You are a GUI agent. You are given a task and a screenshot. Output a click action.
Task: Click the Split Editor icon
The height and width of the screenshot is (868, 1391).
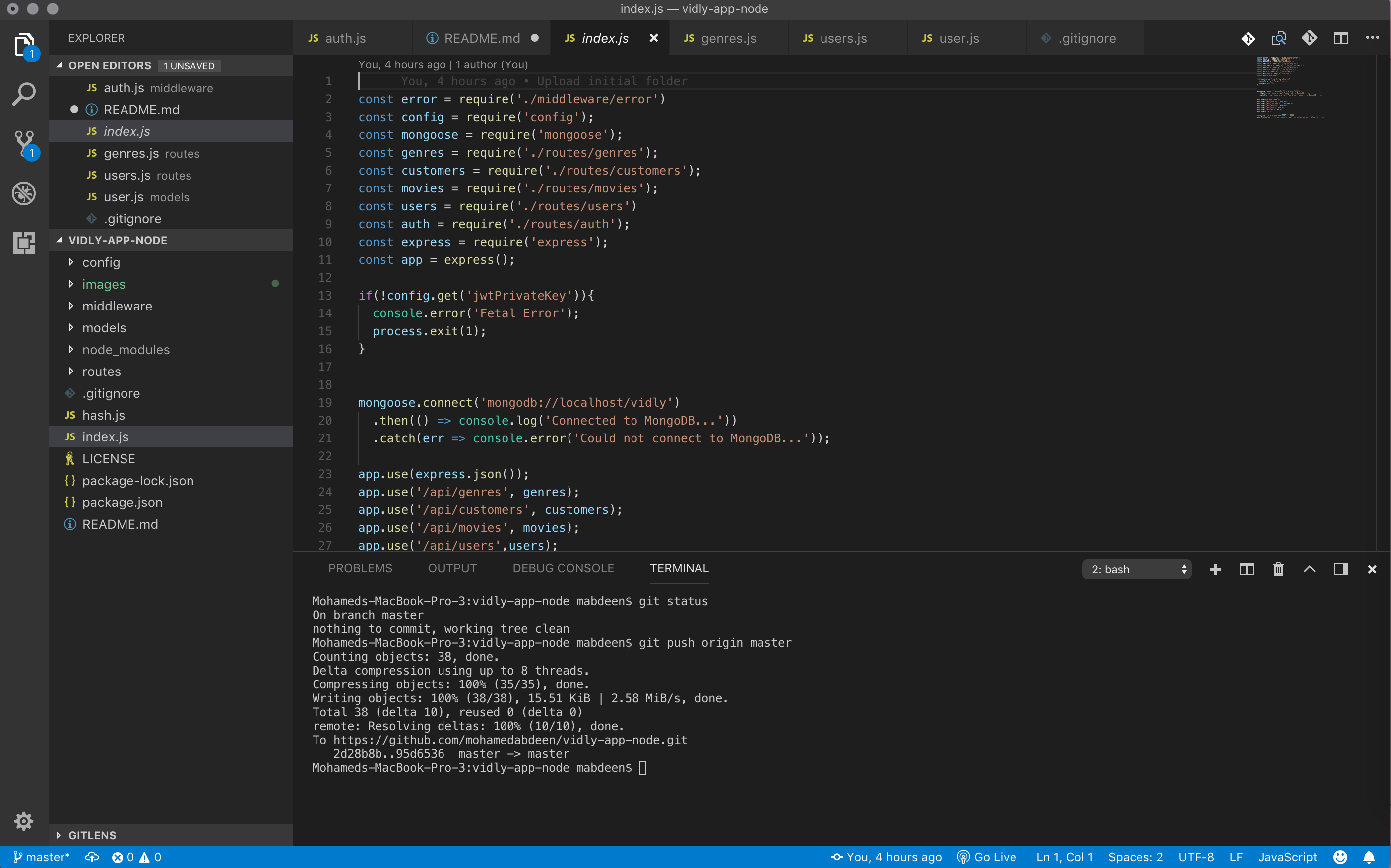click(1340, 38)
